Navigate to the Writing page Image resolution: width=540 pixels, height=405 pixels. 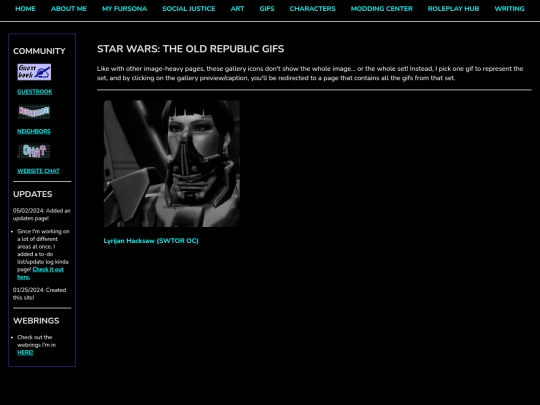[509, 9]
